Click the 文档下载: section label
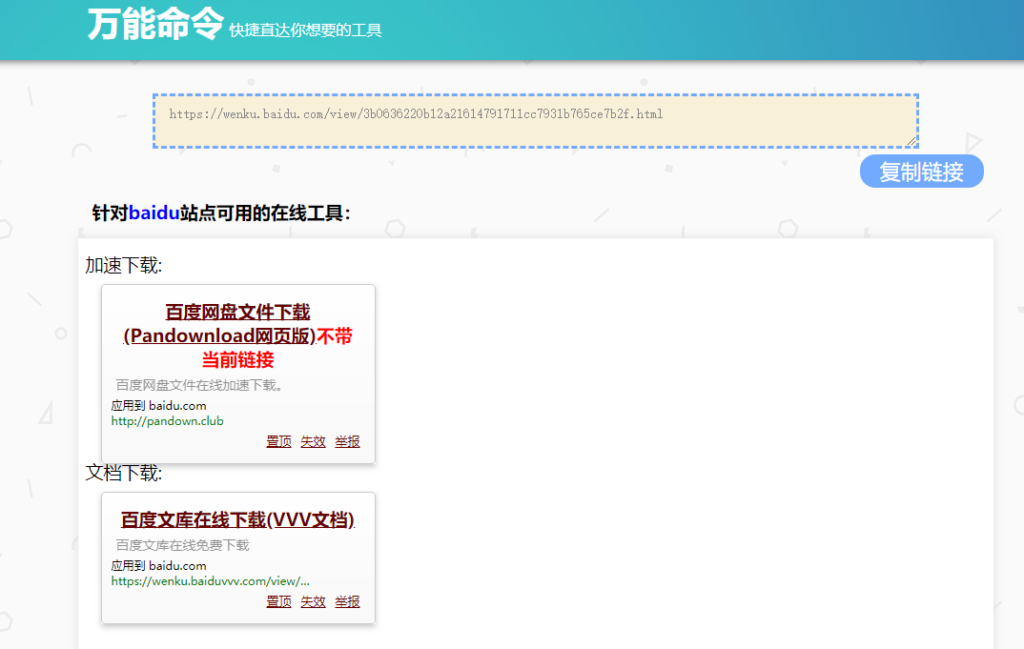 (x=123, y=473)
